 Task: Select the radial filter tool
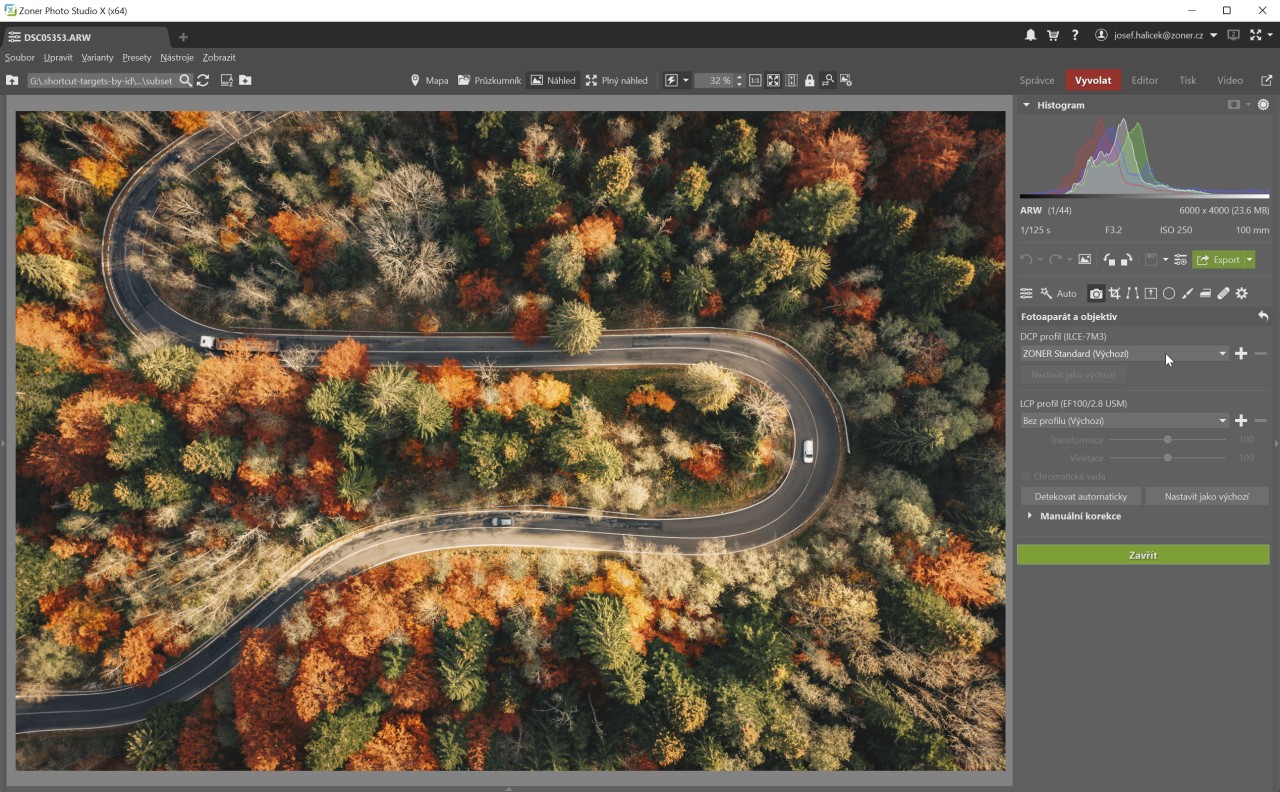[x=1169, y=293]
